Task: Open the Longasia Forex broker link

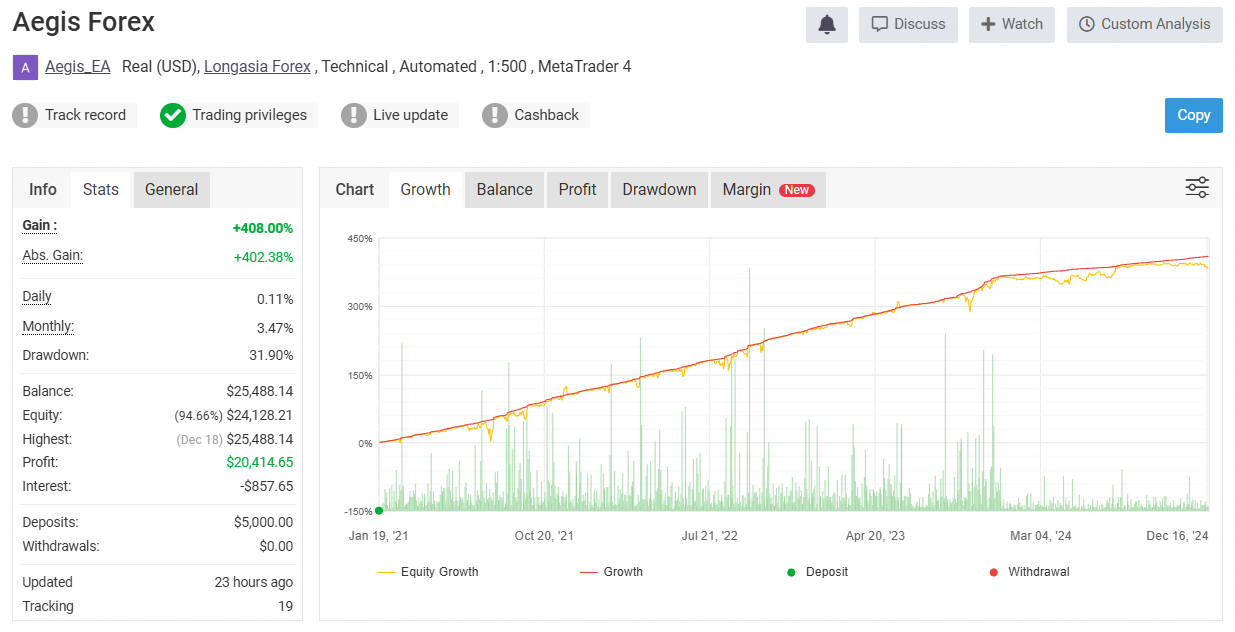Action: point(257,67)
